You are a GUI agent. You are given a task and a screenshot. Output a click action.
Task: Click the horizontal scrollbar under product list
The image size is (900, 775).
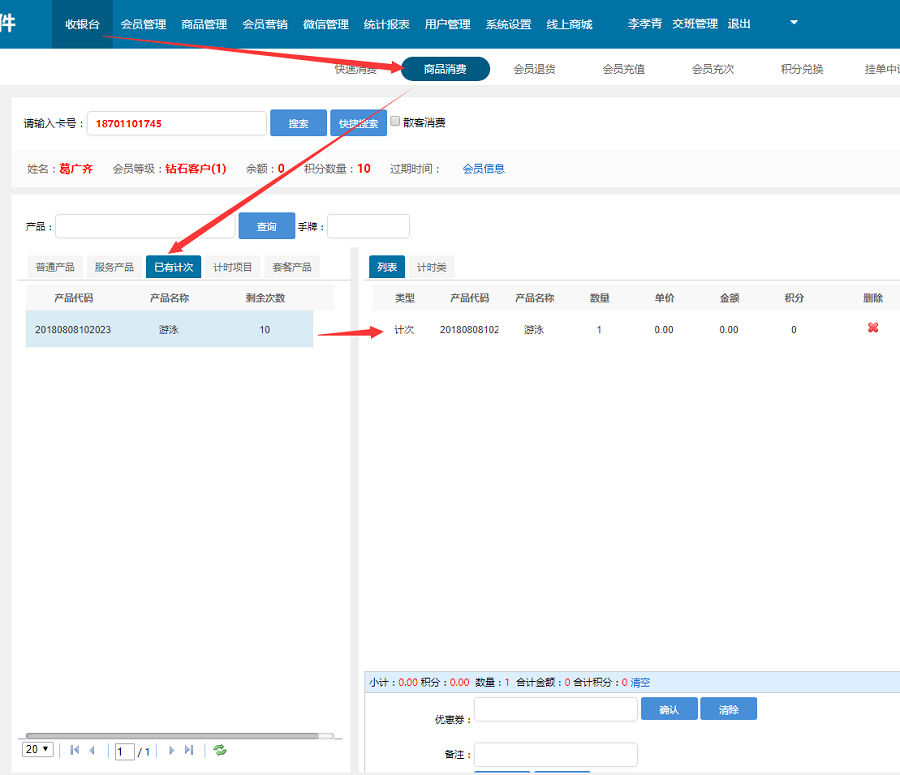coord(178,736)
